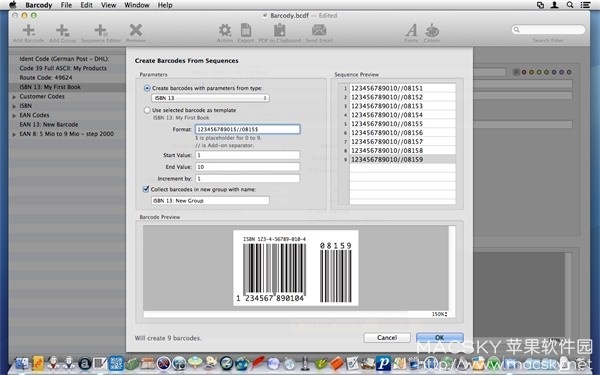Image resolution: width=600 pixels, height=375 pixels.
Task: Expand the Customer Codes group
Action: [x=14, y=97]
